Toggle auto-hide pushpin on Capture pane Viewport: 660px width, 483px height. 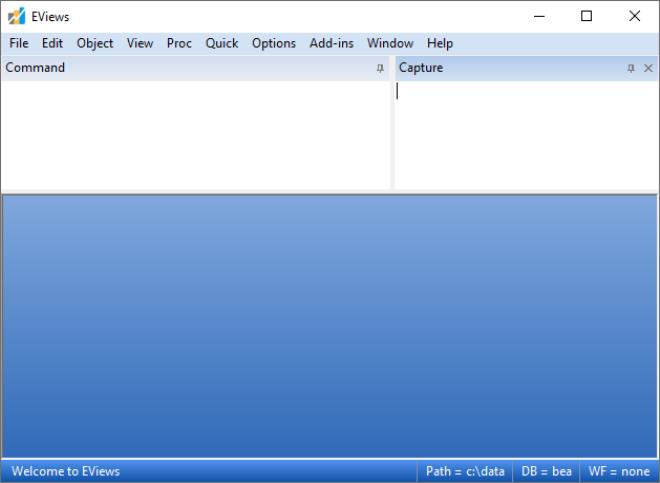[631, 68]
